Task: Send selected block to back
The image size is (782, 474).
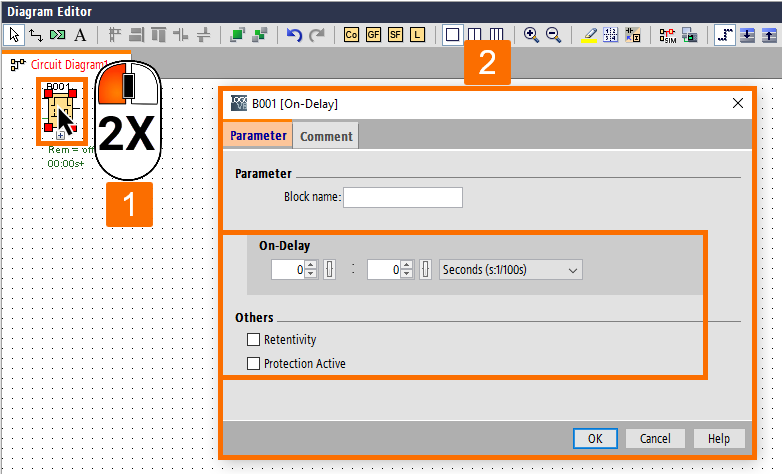Action: tap(259, 35)
